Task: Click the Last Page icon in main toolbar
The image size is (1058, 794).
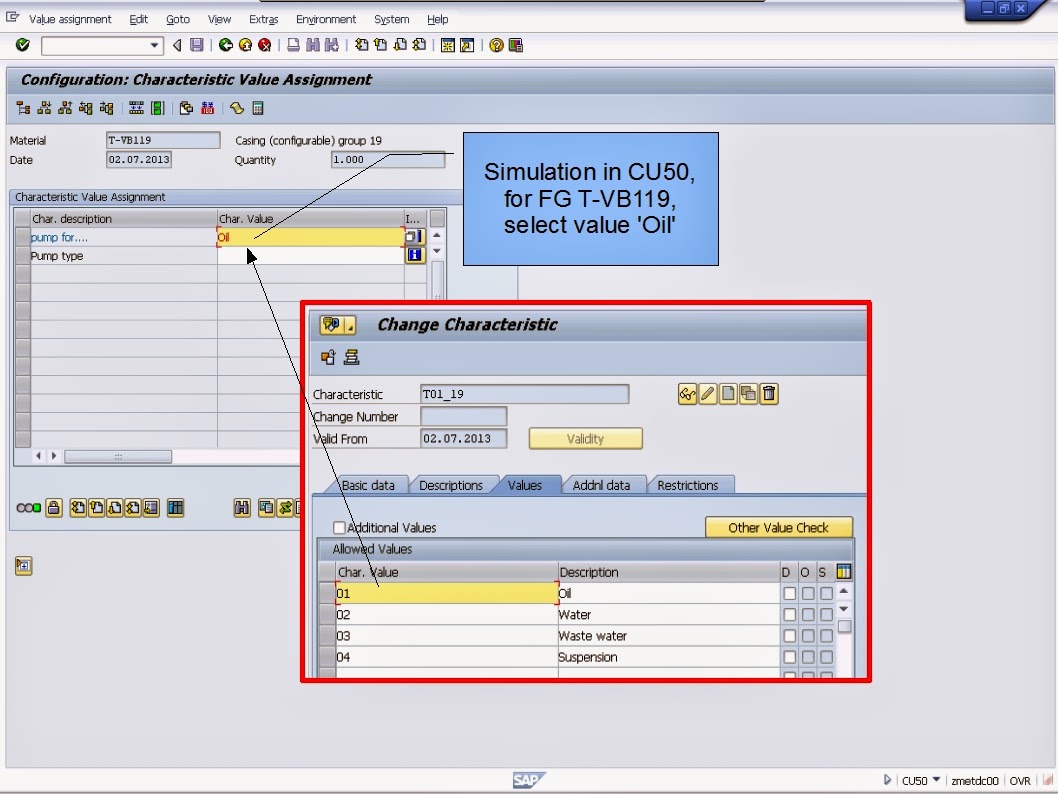Action: [x=420, y=45]
